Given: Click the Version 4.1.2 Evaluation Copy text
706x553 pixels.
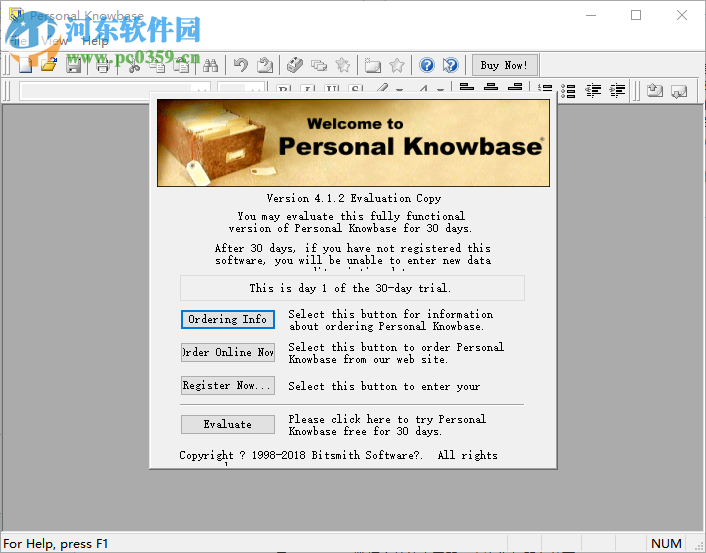Looking at the screenshot, I should [353, 198].
